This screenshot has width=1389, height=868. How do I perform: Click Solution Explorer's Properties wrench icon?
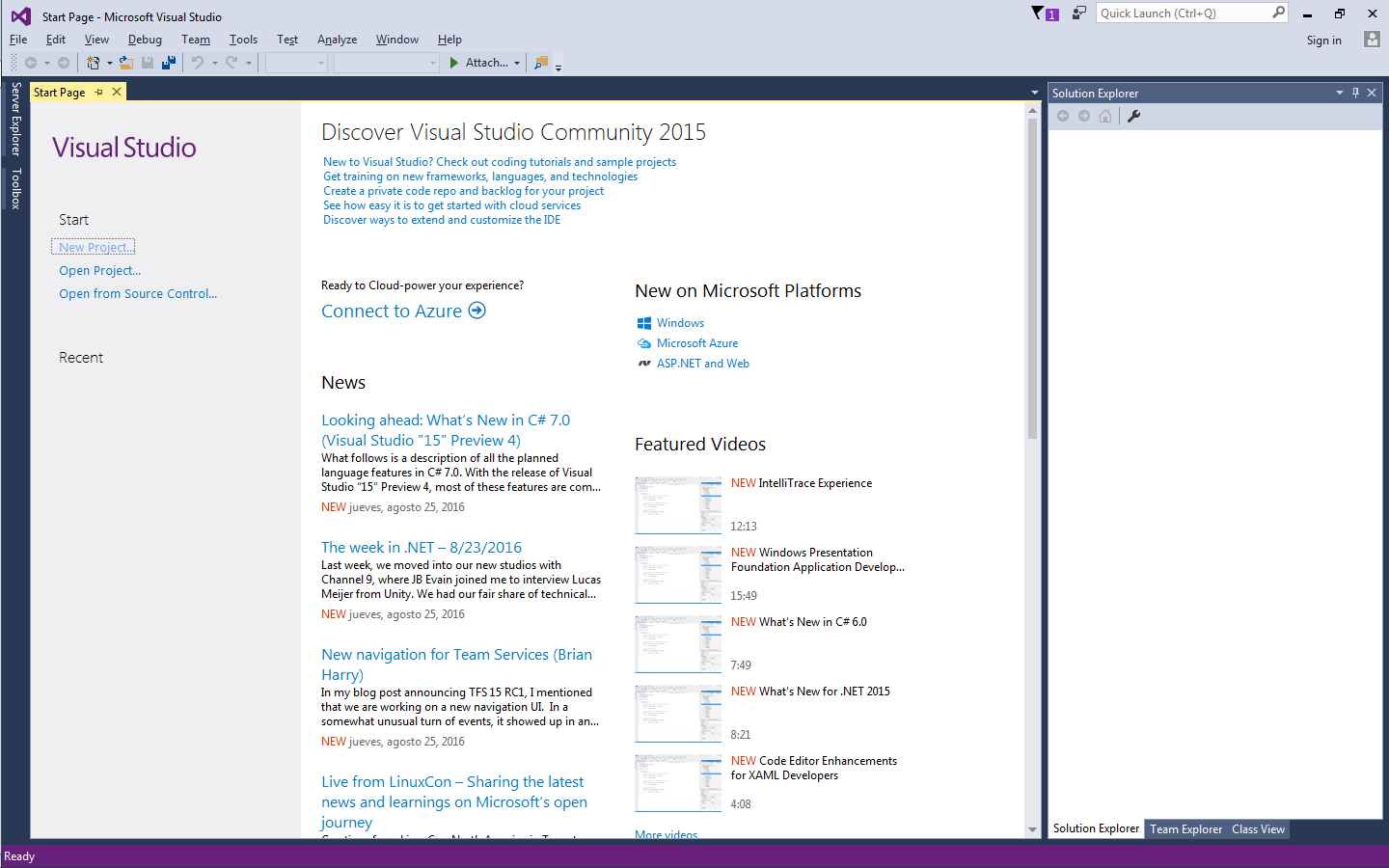tap(1134, 116)
